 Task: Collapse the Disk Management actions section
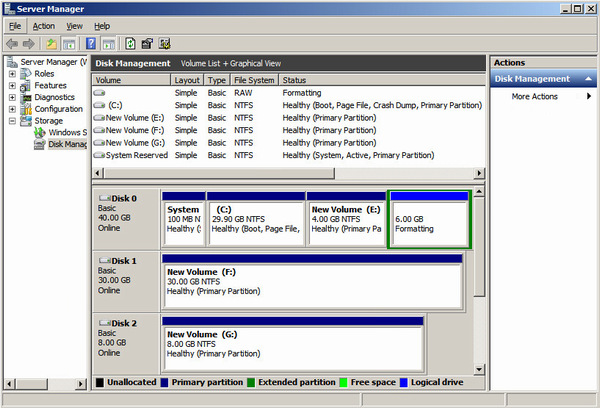[589, 79]
